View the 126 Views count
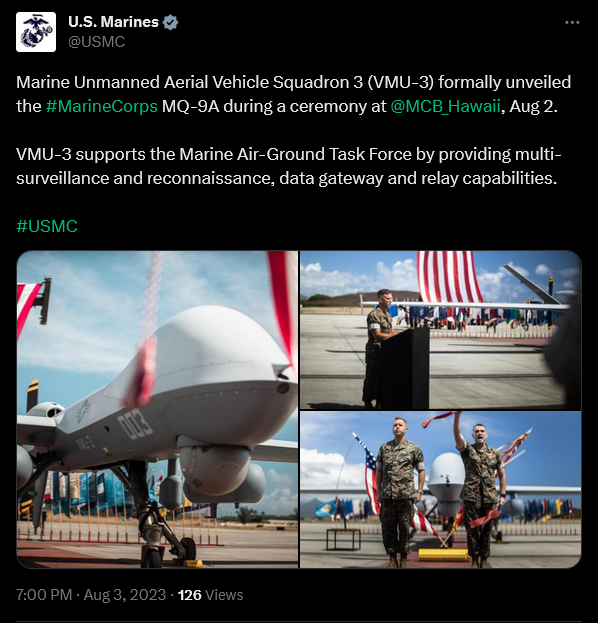Viewport: 598px width, 623px height. pyautogui.click(x=211, y=595)
